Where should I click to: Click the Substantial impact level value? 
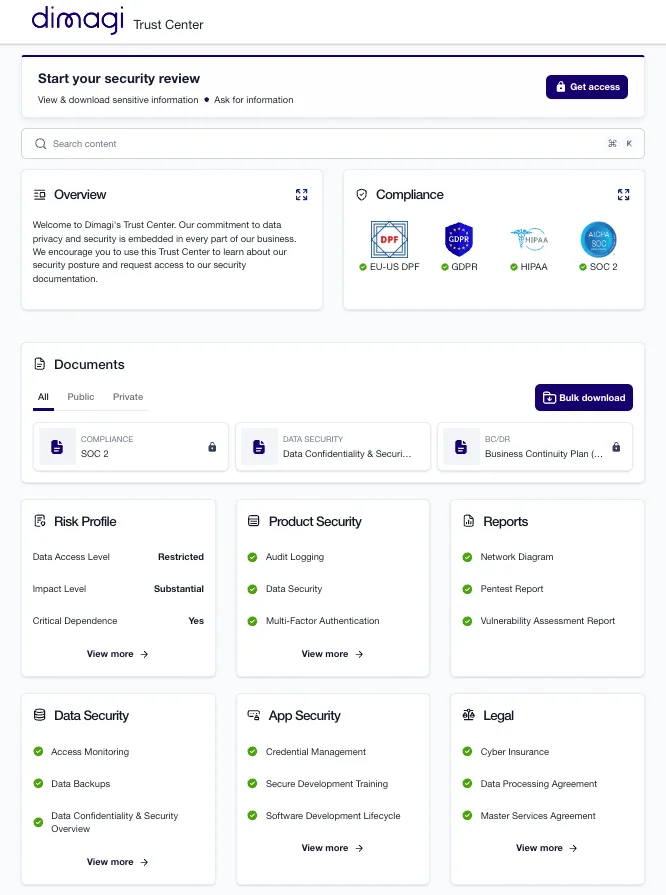coord(179,589)
